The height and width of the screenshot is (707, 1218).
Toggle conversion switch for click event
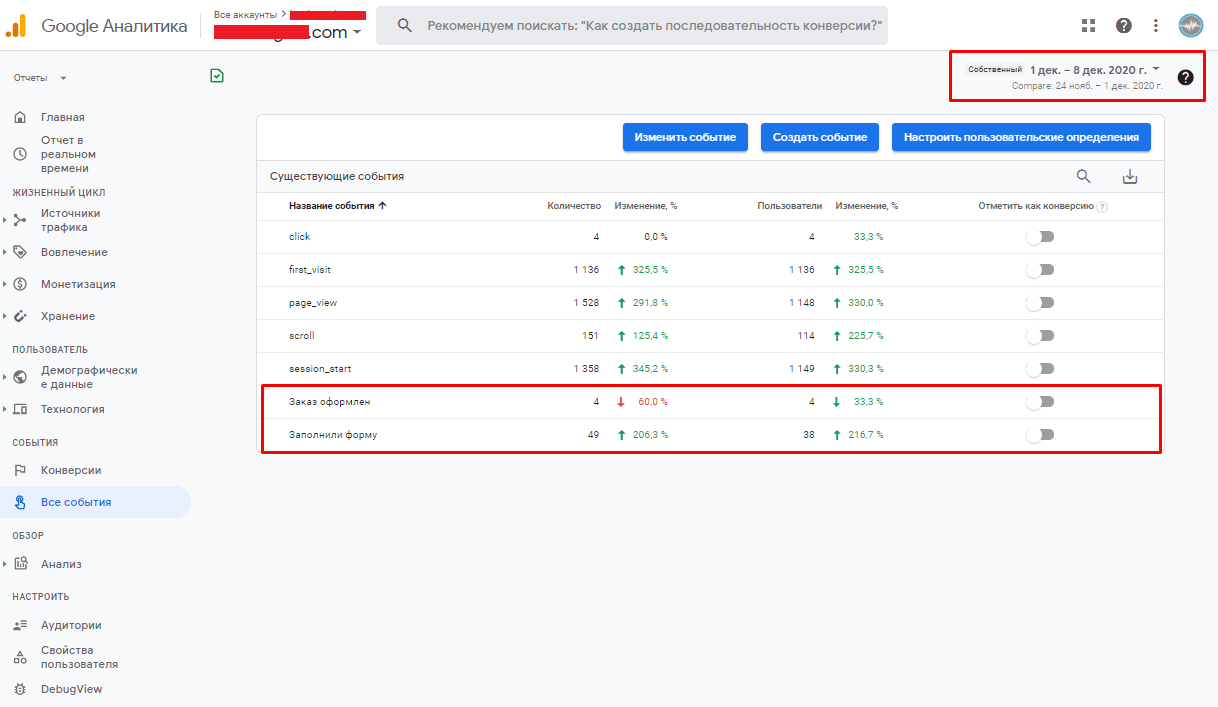click(x=1040, y=237)
